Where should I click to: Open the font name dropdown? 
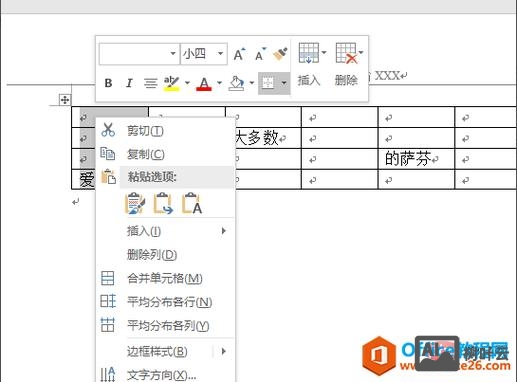pos(173,53)
